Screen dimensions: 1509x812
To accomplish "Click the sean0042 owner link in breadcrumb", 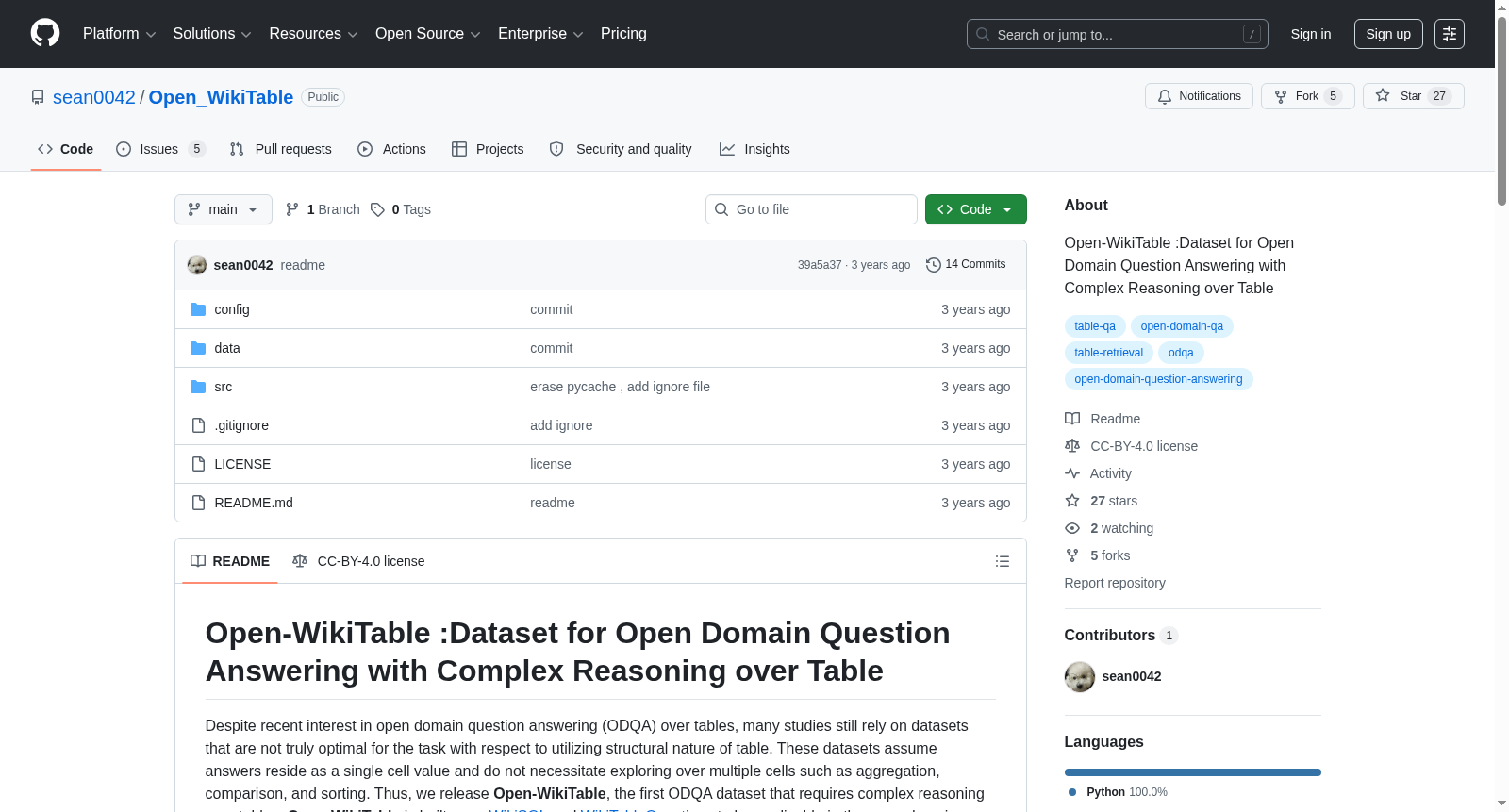I will (x=94, y=97).
